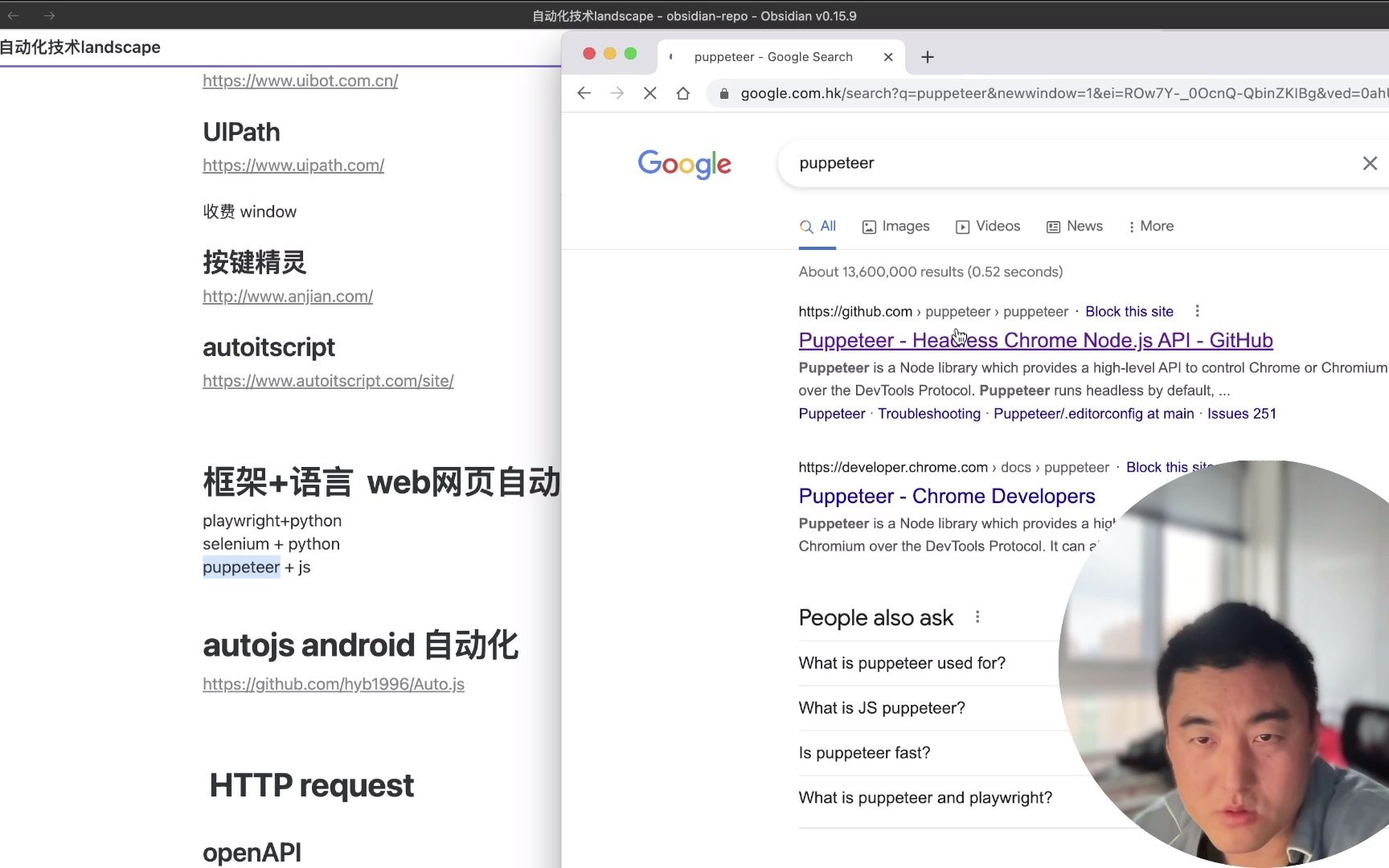1389x868 pixels.
Task: Click the Google logo
Action: [685, 164]
